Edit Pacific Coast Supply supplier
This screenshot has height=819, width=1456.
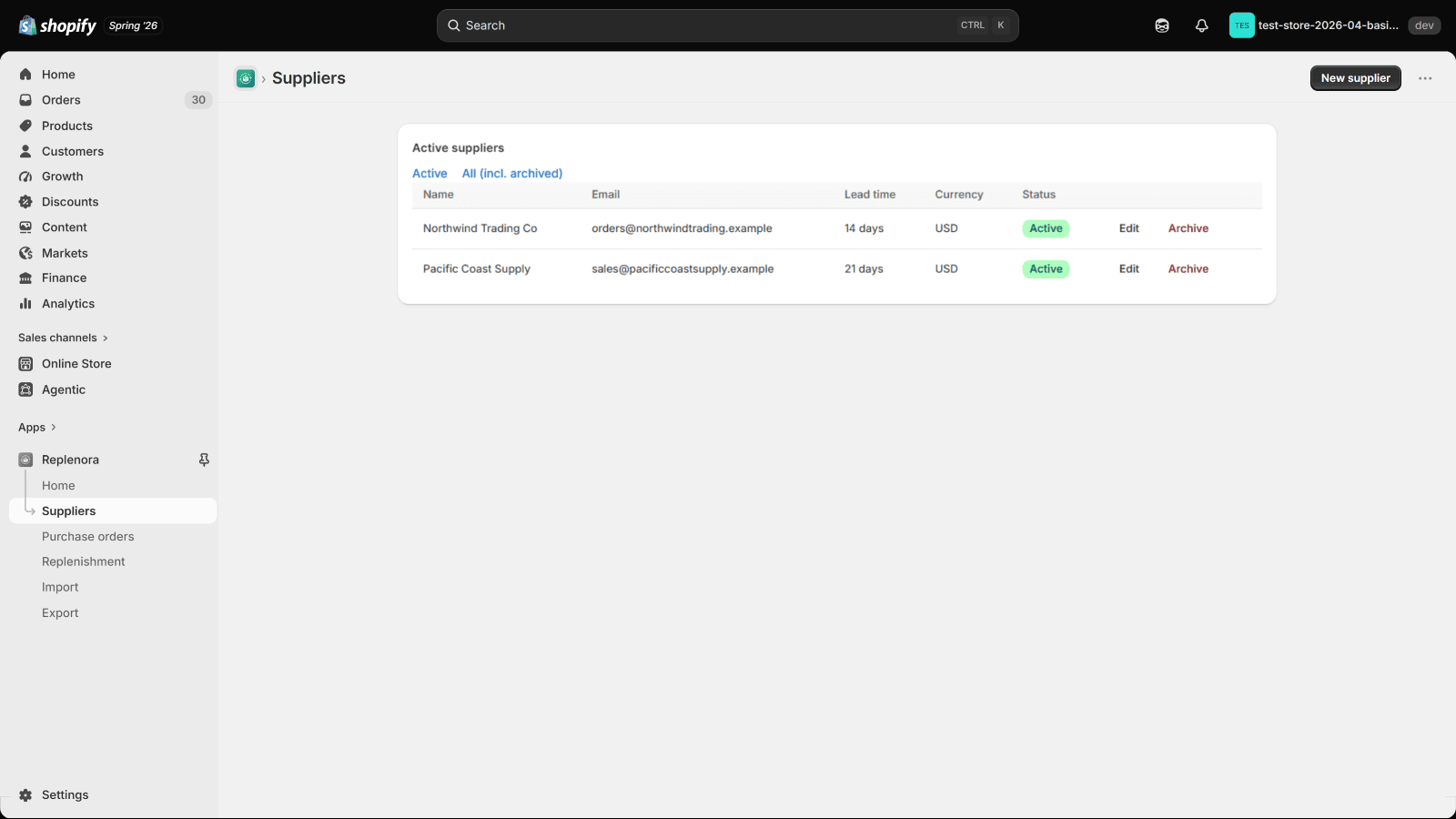pos(1129,269)
